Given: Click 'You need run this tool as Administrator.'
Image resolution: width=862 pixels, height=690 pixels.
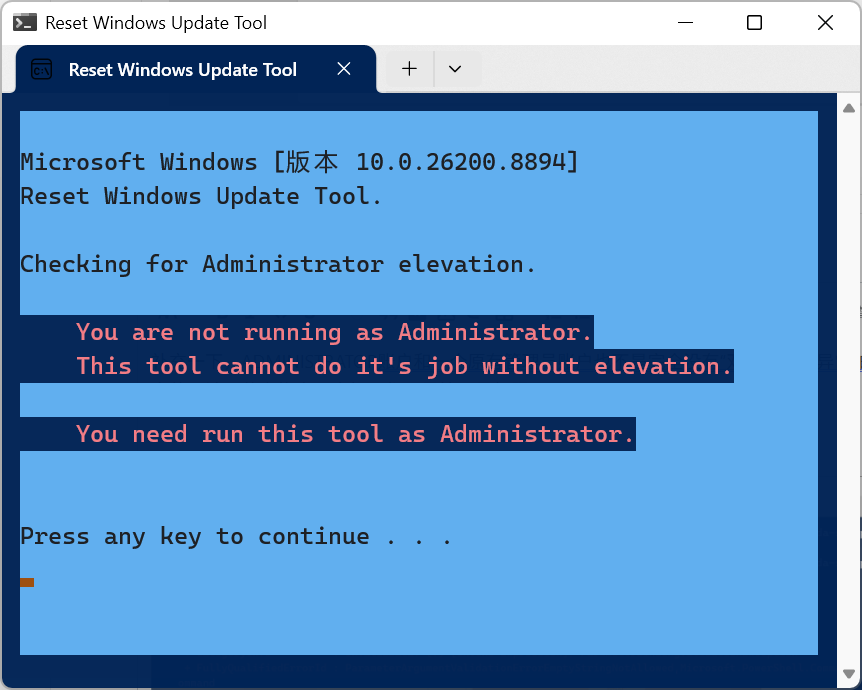Looking at the screenshot, I should (x=355, y=434).
